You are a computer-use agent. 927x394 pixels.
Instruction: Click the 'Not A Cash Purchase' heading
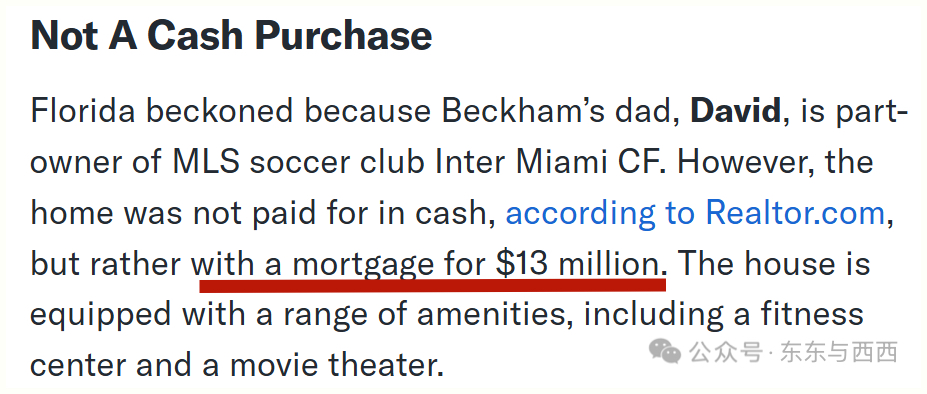tap(231, 35)
